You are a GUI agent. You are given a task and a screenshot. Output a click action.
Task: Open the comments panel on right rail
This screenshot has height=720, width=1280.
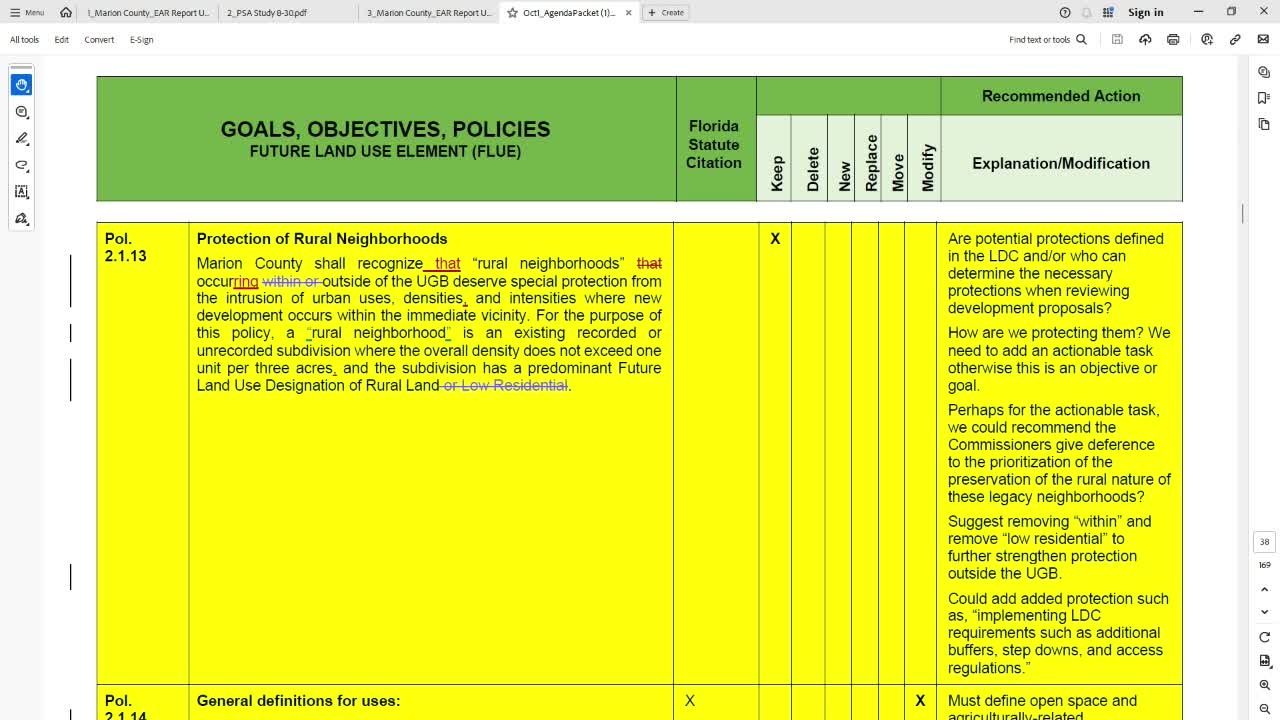tap(1264, 72)
